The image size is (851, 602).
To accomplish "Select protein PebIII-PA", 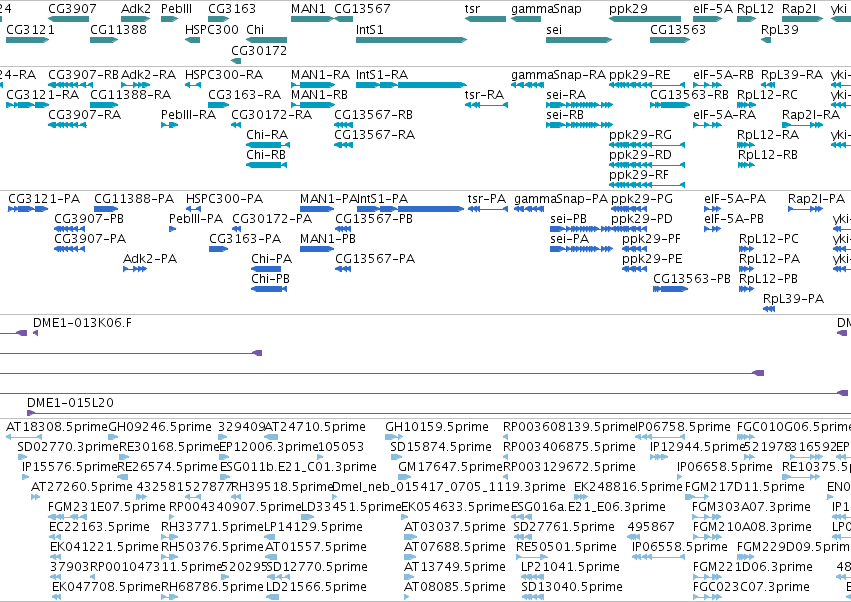I will (x=196, y=219).
